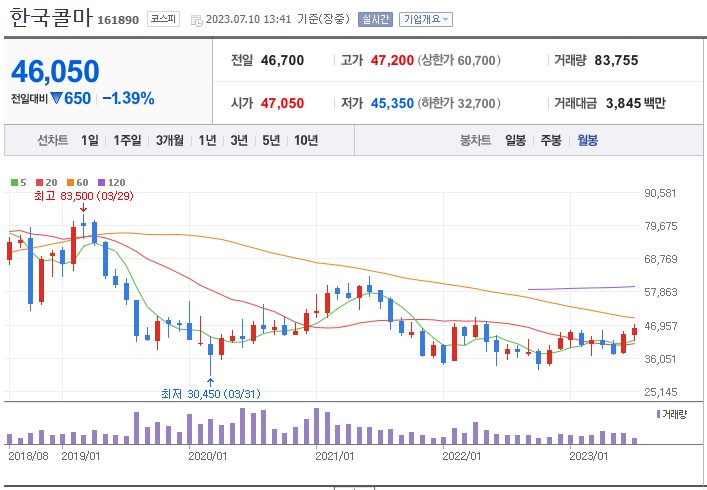The width and height of the screenshot is (707, 490).
Task: Click the 2020/01 date axis label
Action: click(x=207, y=456)
